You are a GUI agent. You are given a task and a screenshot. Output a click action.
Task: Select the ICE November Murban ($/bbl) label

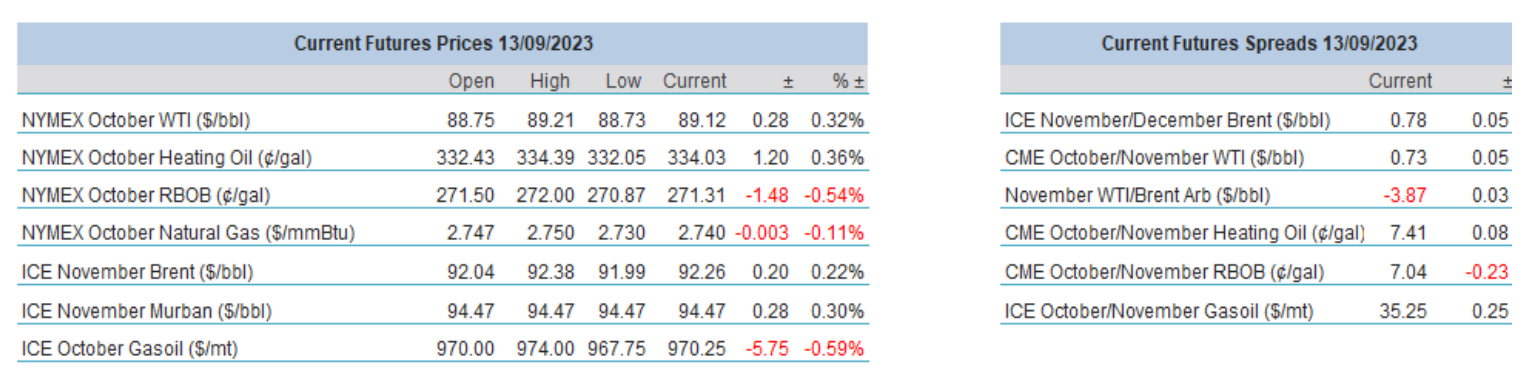[138, 310]
